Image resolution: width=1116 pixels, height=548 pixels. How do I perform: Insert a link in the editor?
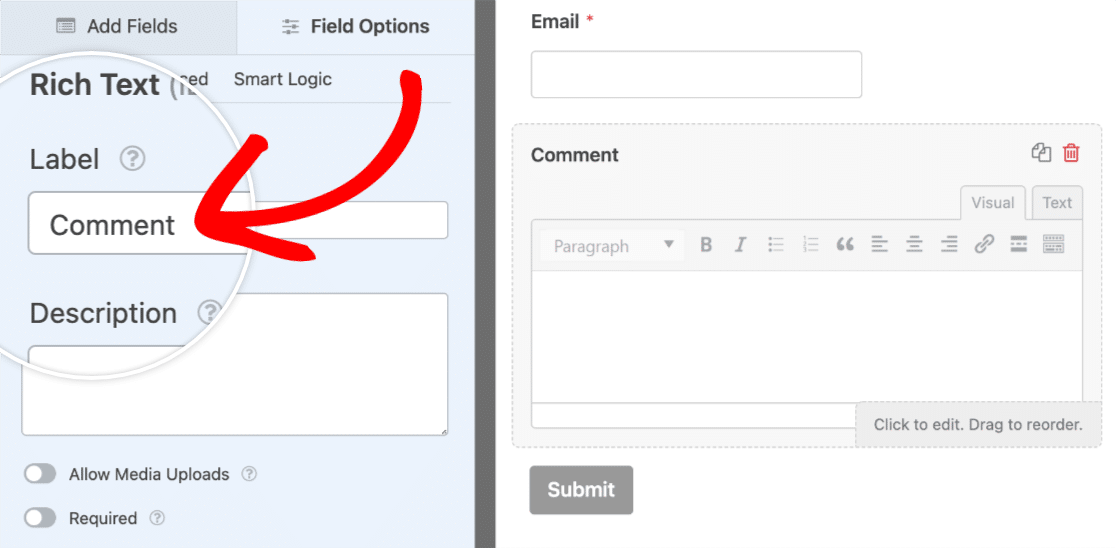984,245
